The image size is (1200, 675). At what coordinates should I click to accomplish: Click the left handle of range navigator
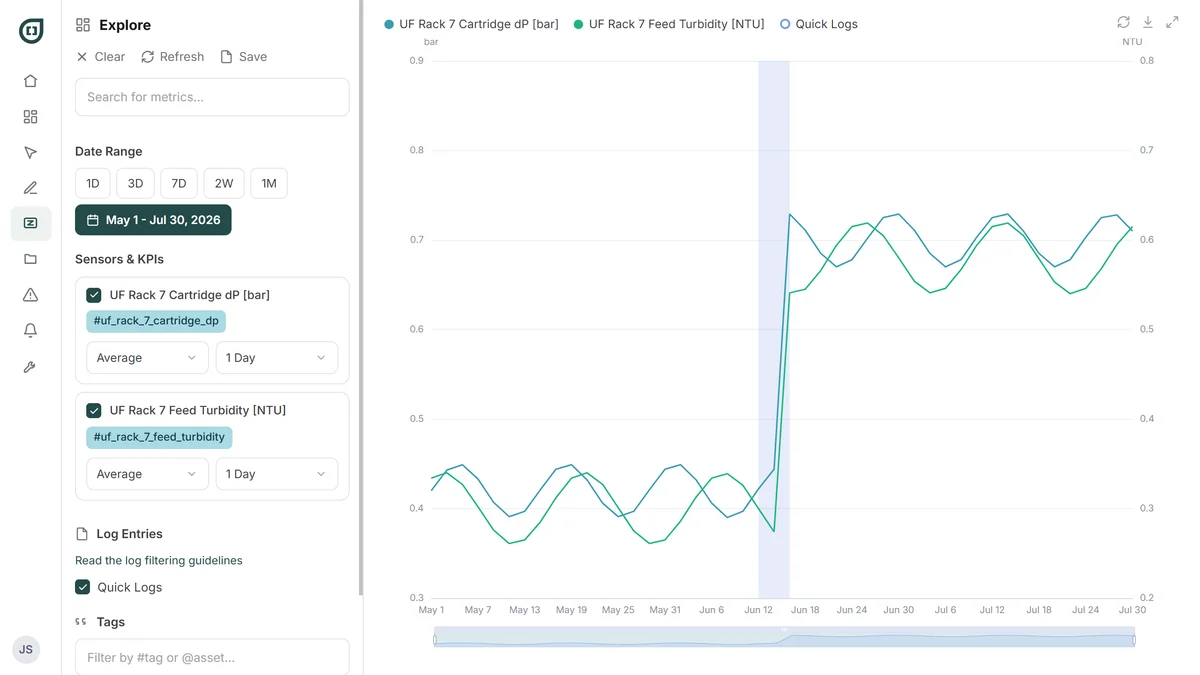434,638
